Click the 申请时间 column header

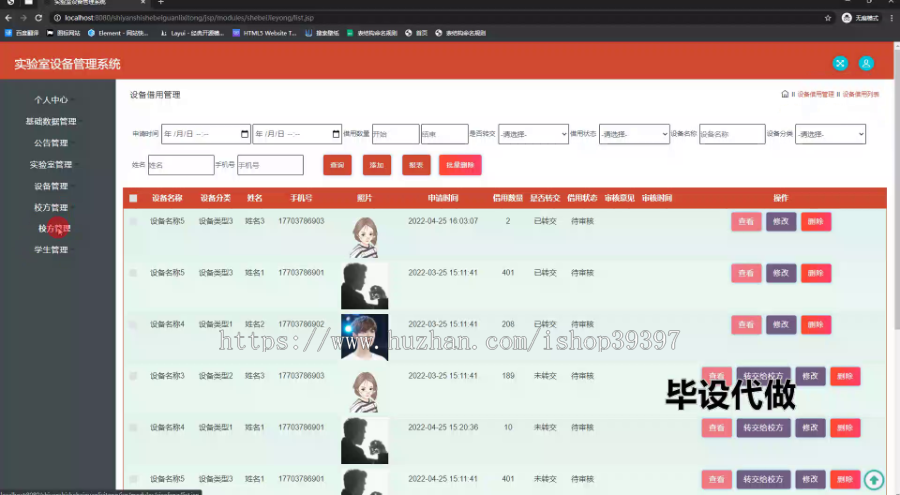click(x=443, y=198)
